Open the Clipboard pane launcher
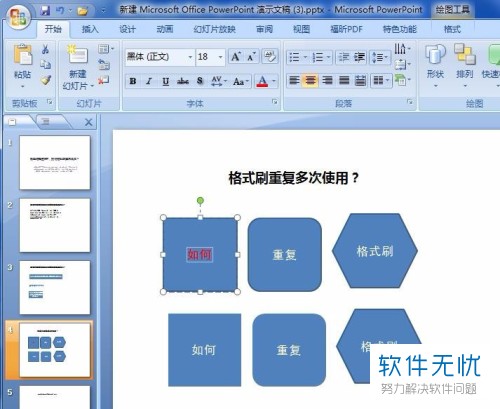The image size is (500, 409). pyautogui.click(x=49, y=102)
